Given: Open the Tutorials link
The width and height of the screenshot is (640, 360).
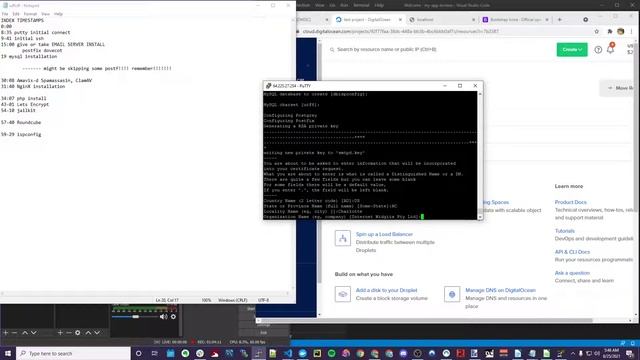Looking at the screenshot, I should pyautogui.click(x=564, y=231).
